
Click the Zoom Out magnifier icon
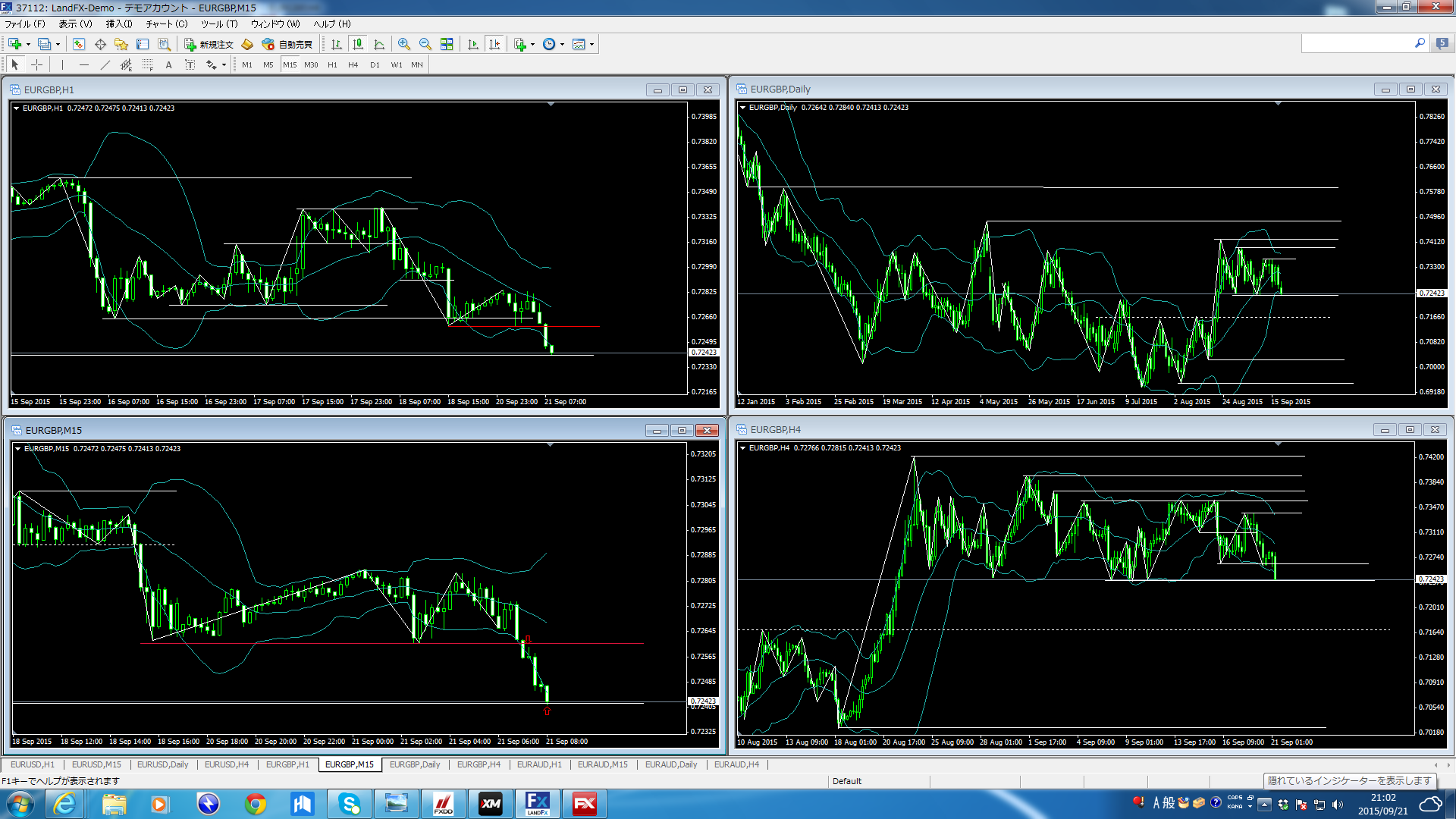tap(425, 44)
